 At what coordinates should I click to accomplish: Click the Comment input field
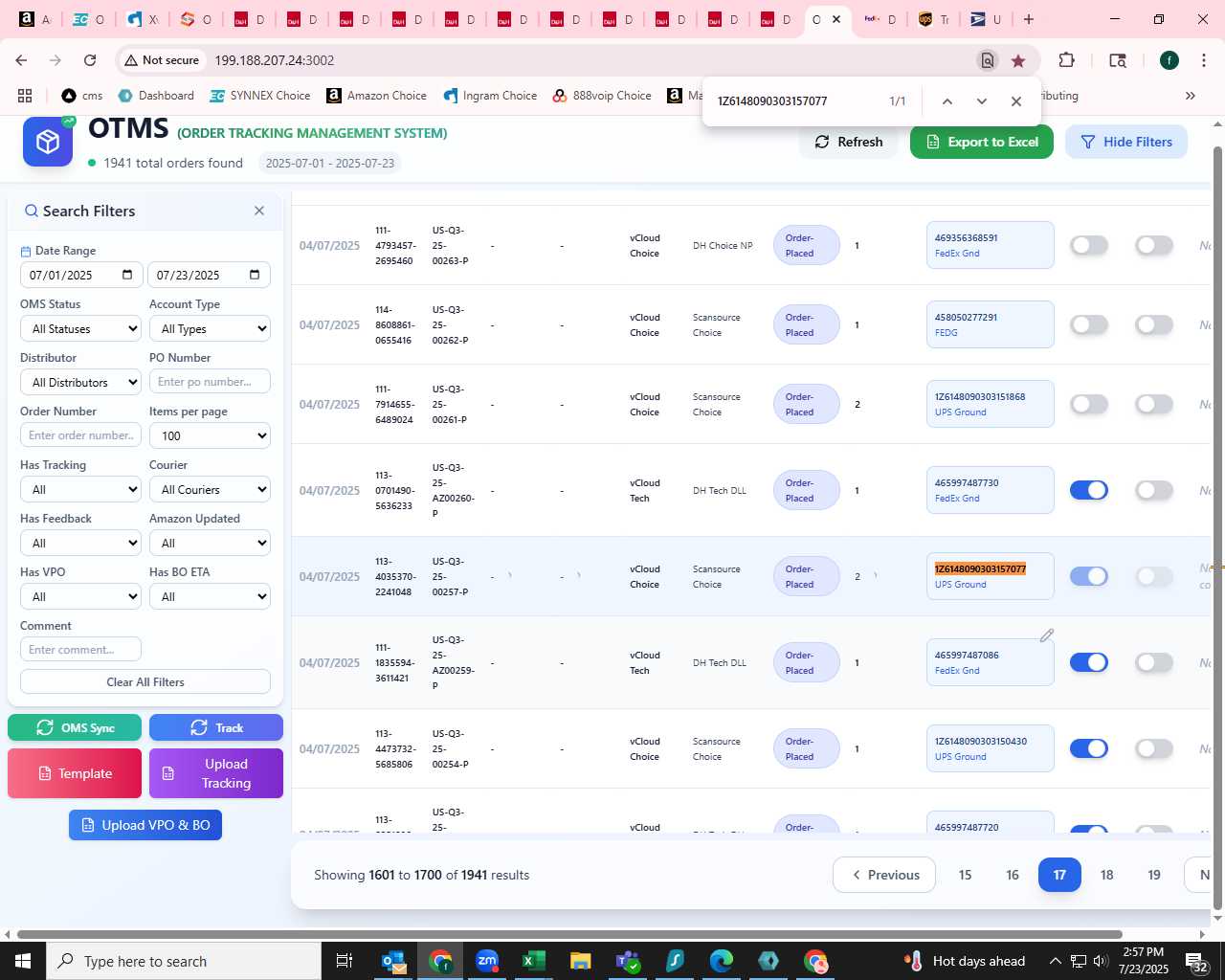[81, 650]
